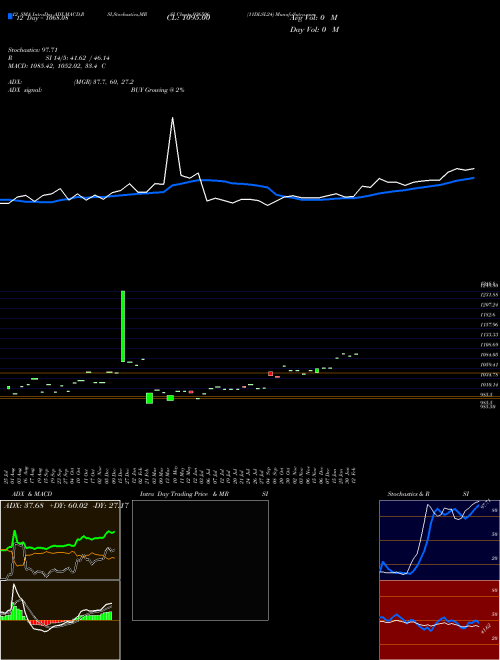500x660 pixels.
Task: Click the "Day Vol: 0 M" readout
Action: coord(314,30)
